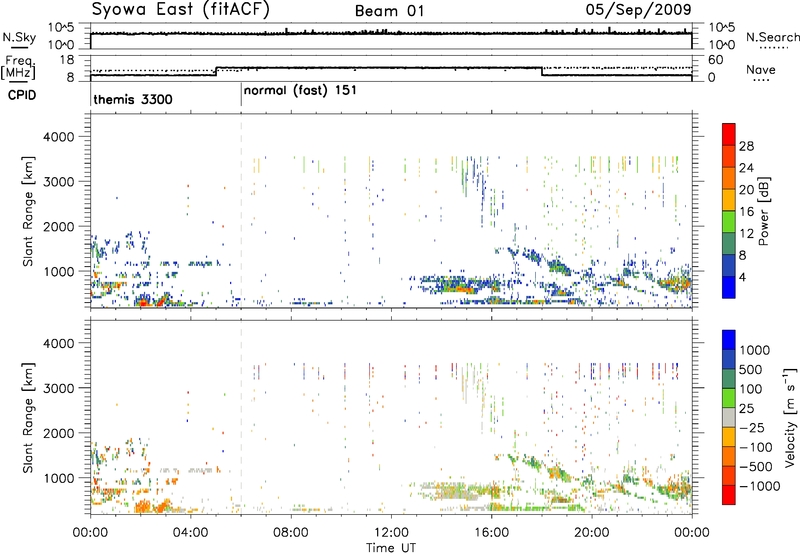Click the gray band of the Velocity colorbar
Viewport: 800px width, 554px height.
click(729, 417)
